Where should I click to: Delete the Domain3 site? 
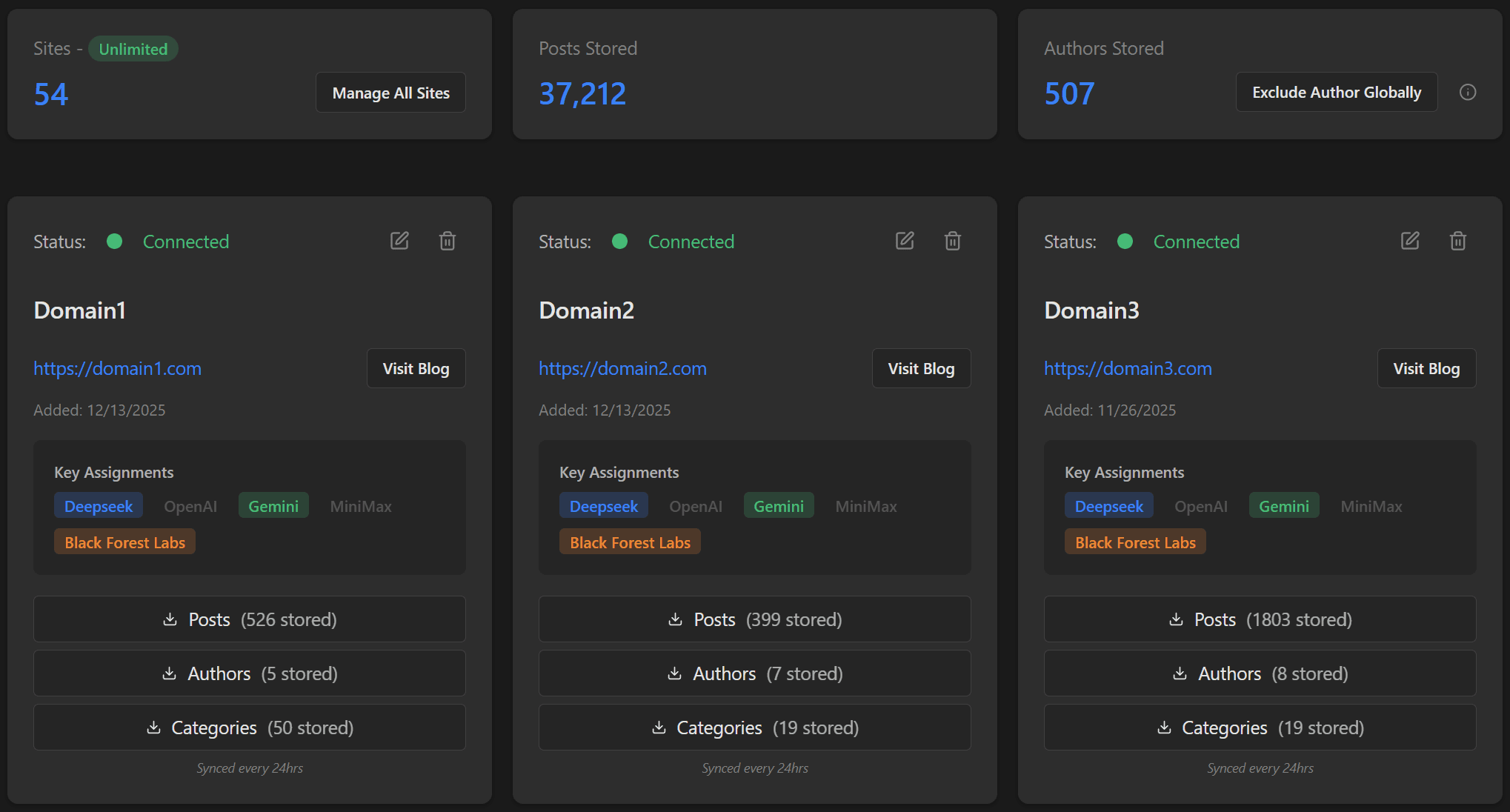(1457, 241)
